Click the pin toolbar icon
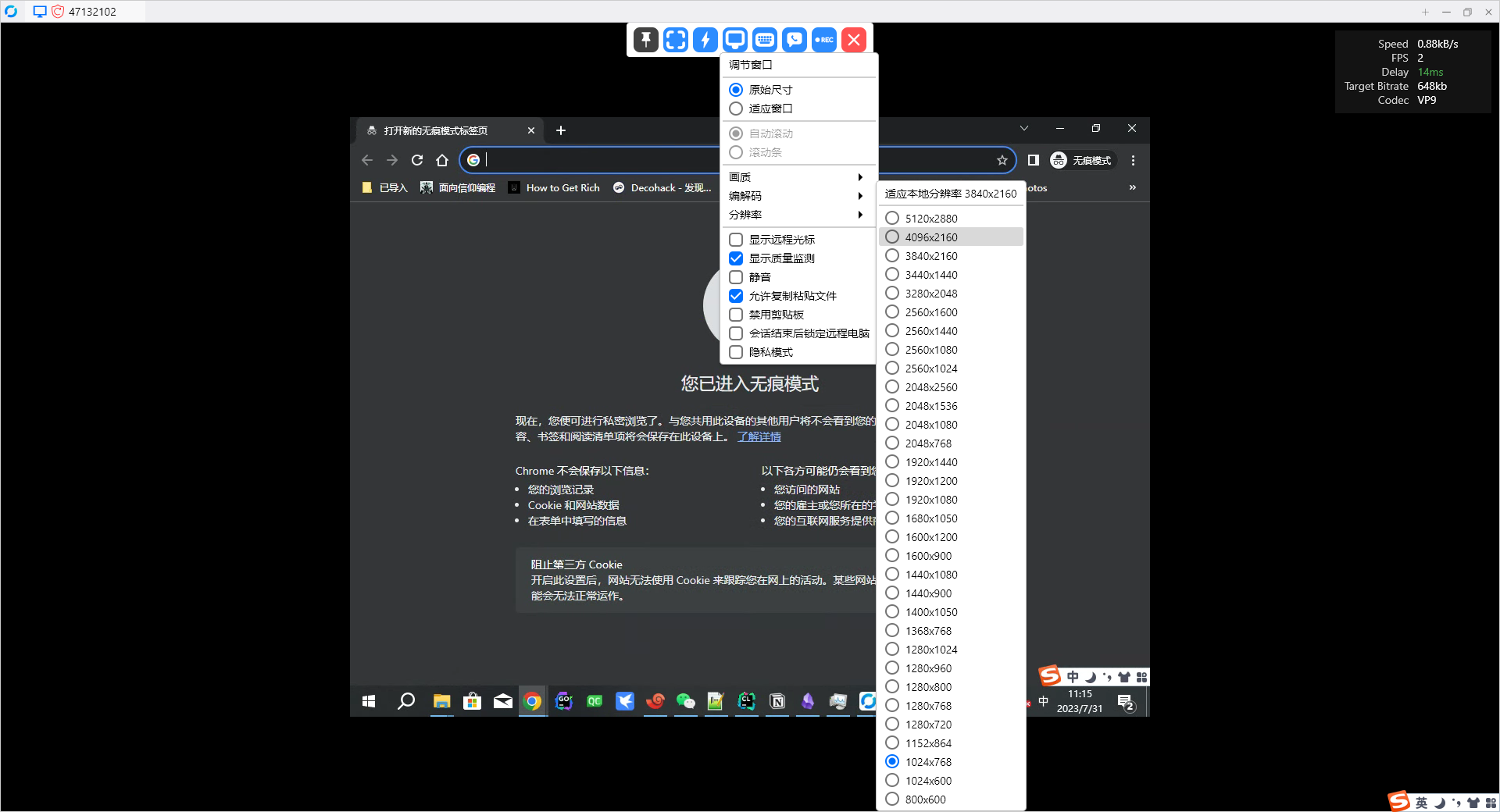Image resolution: width=1500 pixels, height=812 pixels. point(645,39)
